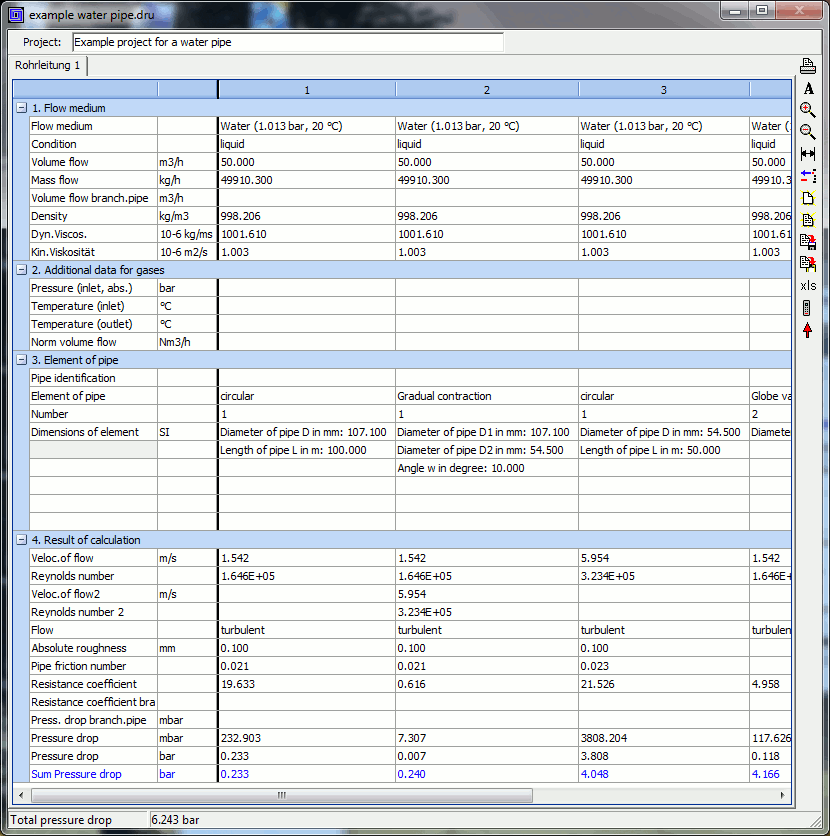Click the horizontal scrollbar thumb
Screen dimensions: 830x836
(282, 795)
